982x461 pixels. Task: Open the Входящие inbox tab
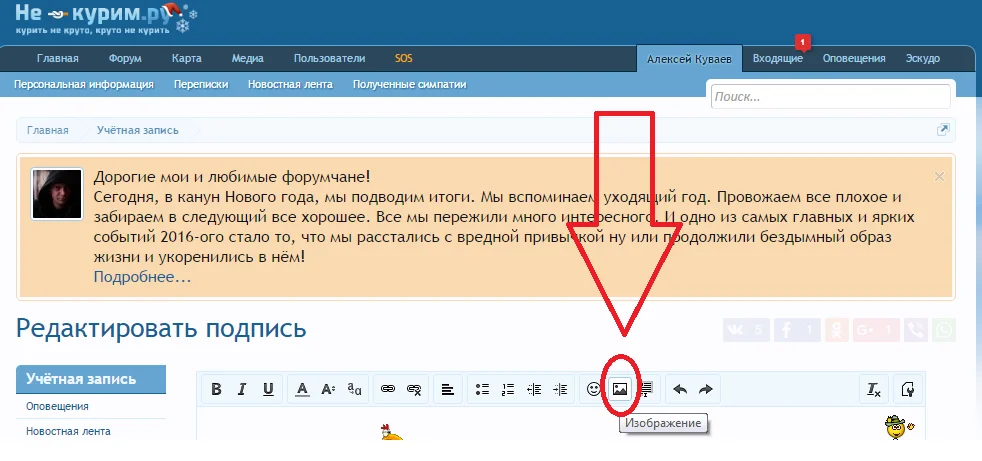(x=777, y=58)
